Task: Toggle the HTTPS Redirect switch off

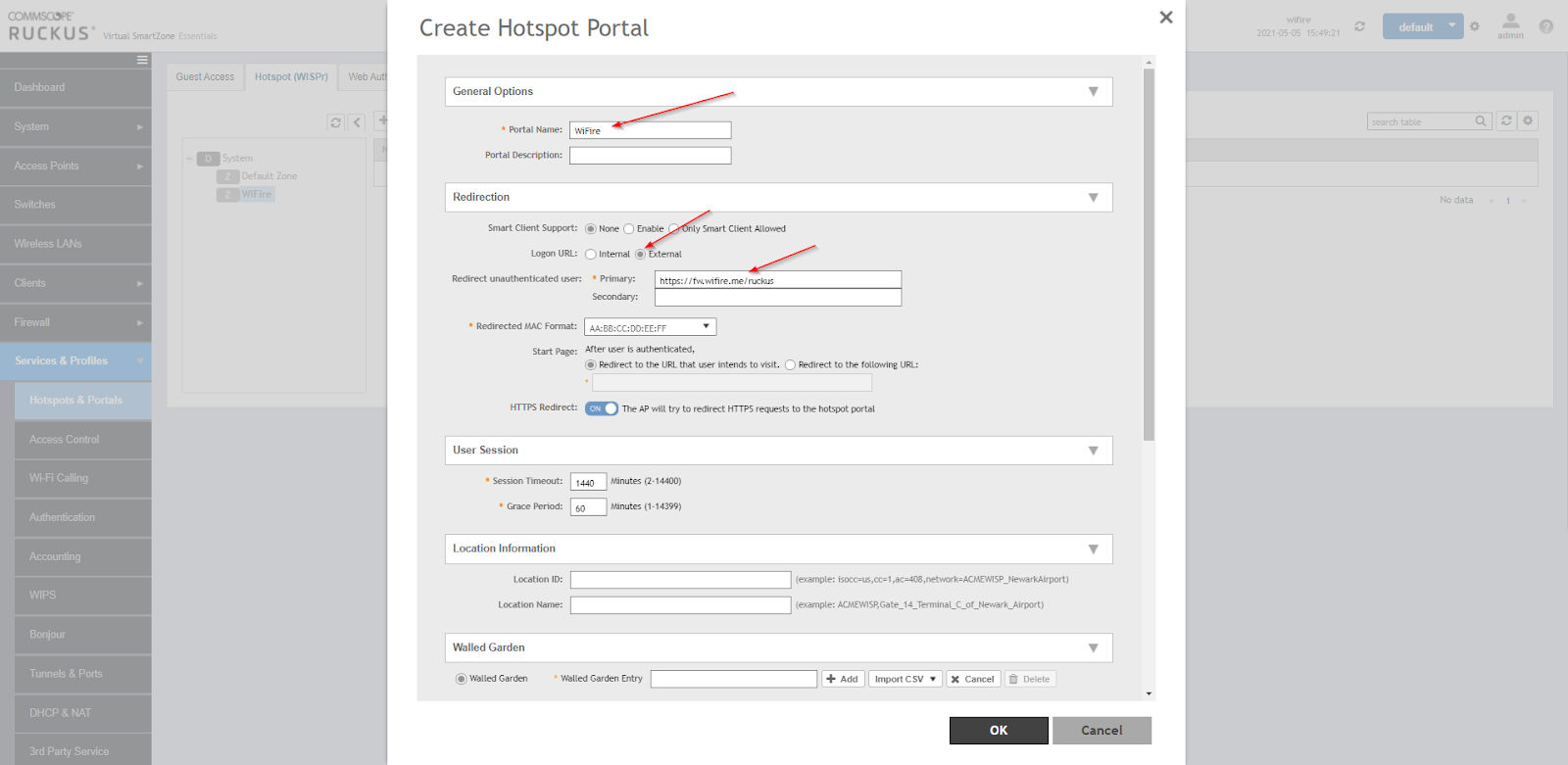Action: (602, 408)
